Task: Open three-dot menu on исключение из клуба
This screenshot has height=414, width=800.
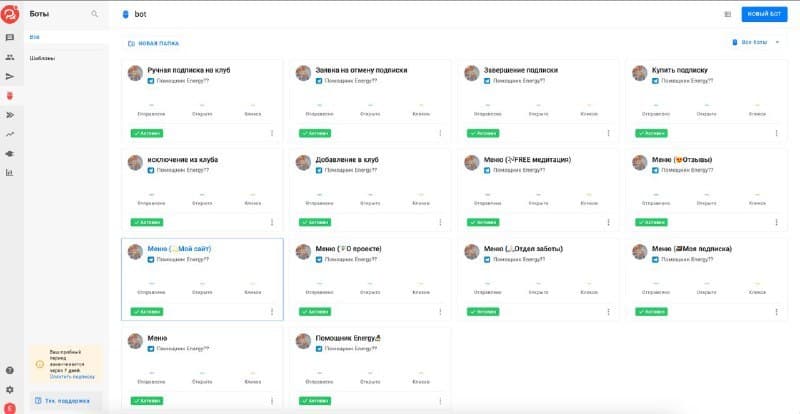Action: [x=272, y=223]
